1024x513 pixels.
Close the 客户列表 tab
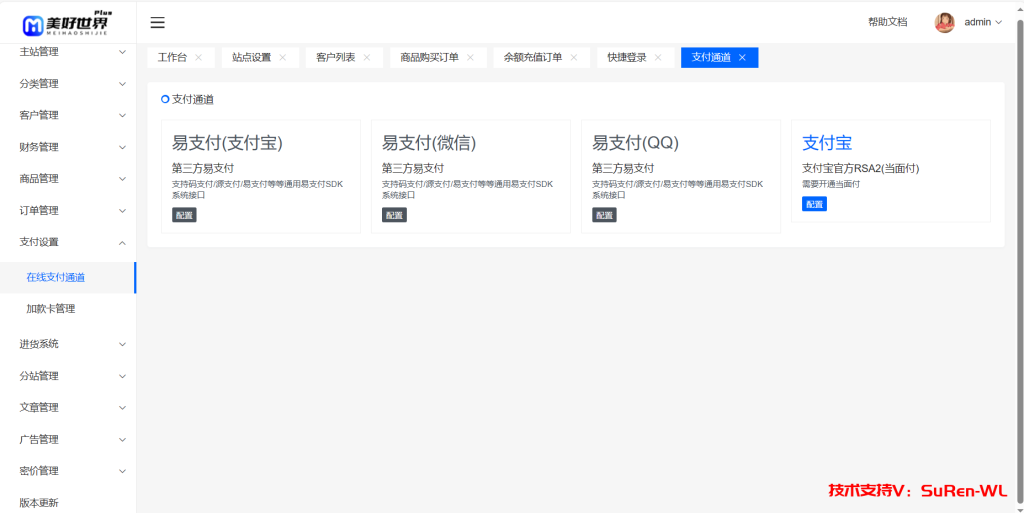click(x=367, y=57)
